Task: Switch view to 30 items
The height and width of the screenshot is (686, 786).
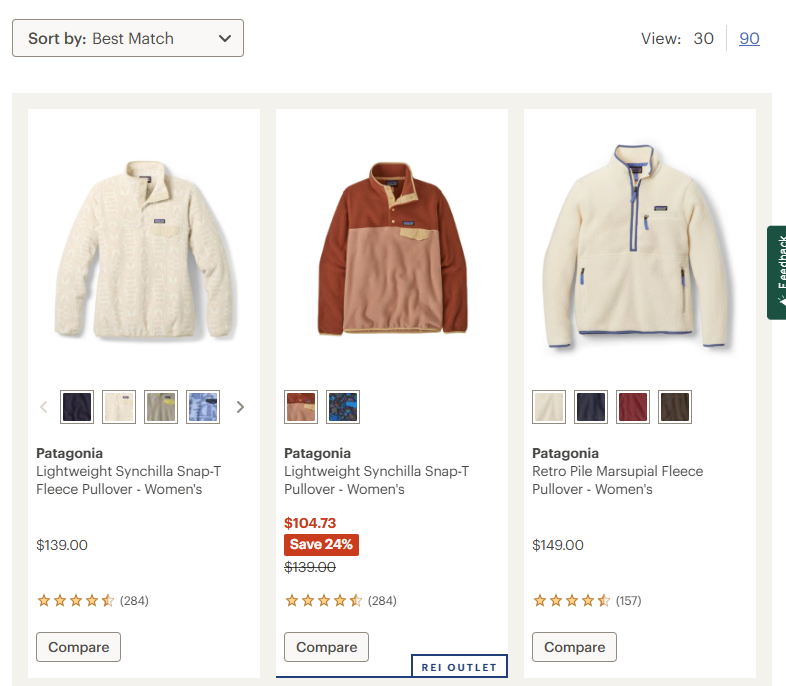Action: click(703, 38)
